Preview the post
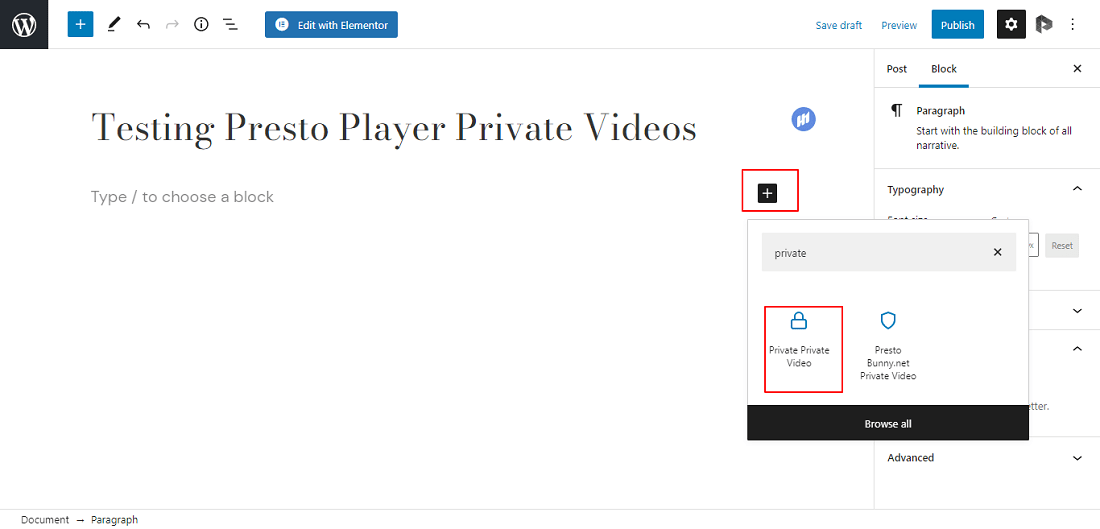 899,25
